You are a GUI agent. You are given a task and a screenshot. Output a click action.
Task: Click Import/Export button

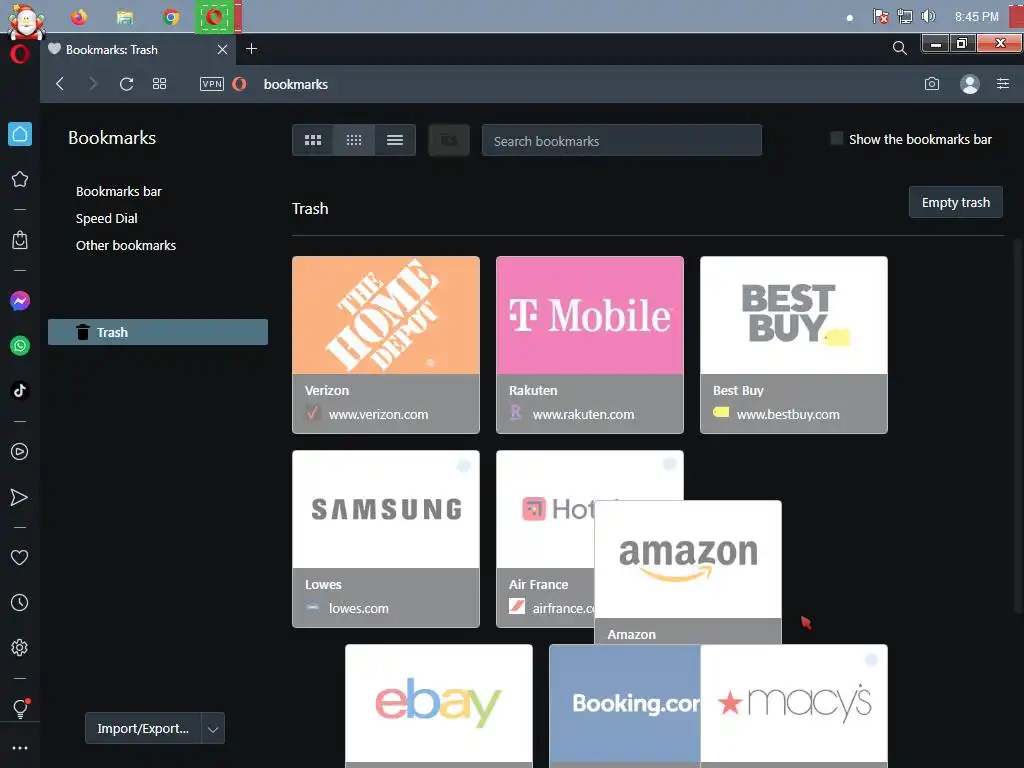pyautogui.click(x=143, y=728)
